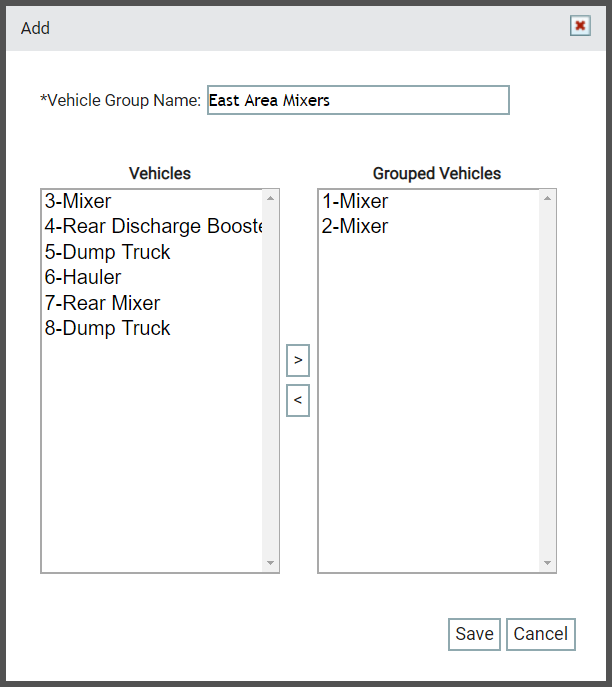Close the Add dialog with red X
The height and width of the screenshot is (687, 612).
tap(580, 26)
